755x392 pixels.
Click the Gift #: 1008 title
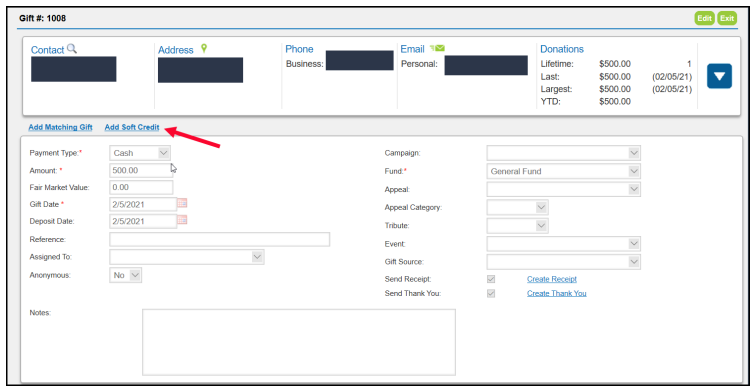tap(42, 18)
